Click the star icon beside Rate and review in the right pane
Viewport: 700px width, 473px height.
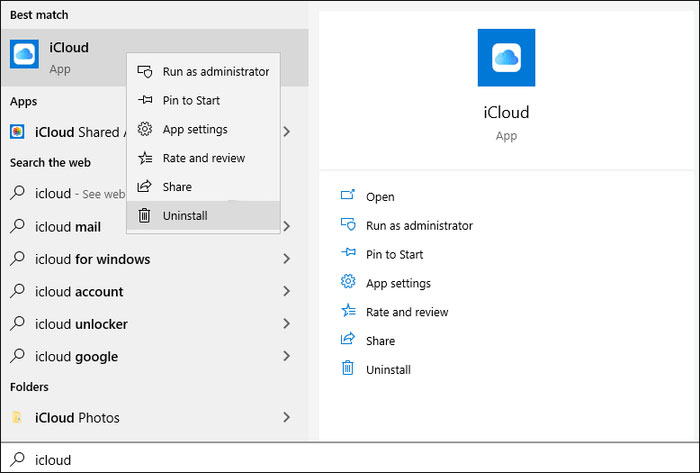click(x=348, y=310)
